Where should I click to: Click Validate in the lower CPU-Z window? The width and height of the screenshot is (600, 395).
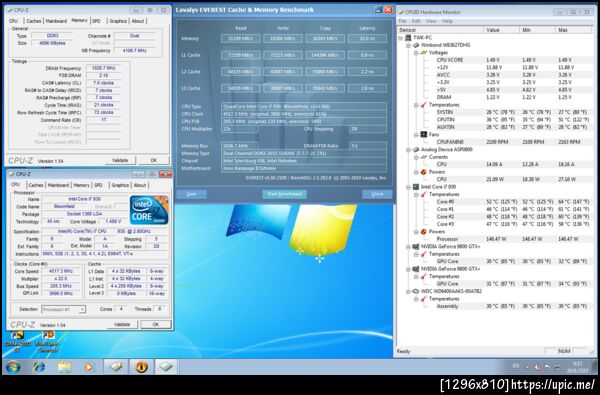(122, 325)
